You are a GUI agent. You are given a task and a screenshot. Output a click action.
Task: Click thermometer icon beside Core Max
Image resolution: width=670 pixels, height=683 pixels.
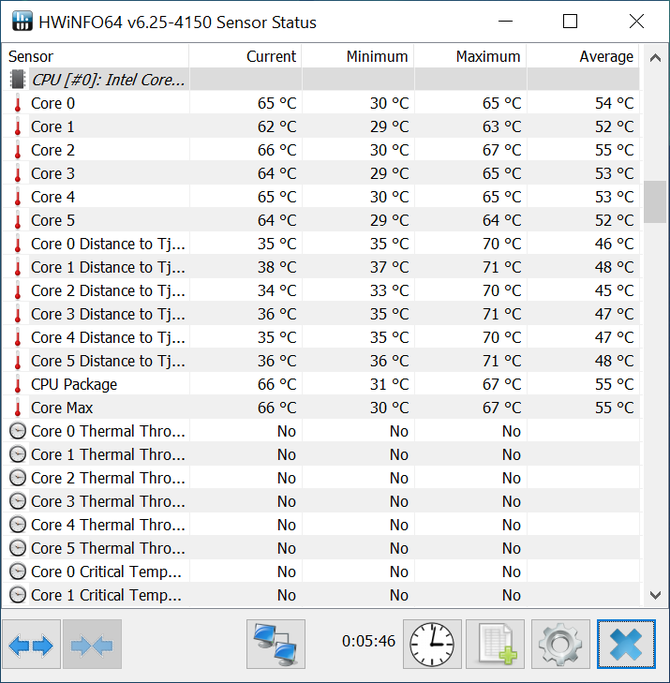coord(18,408)
